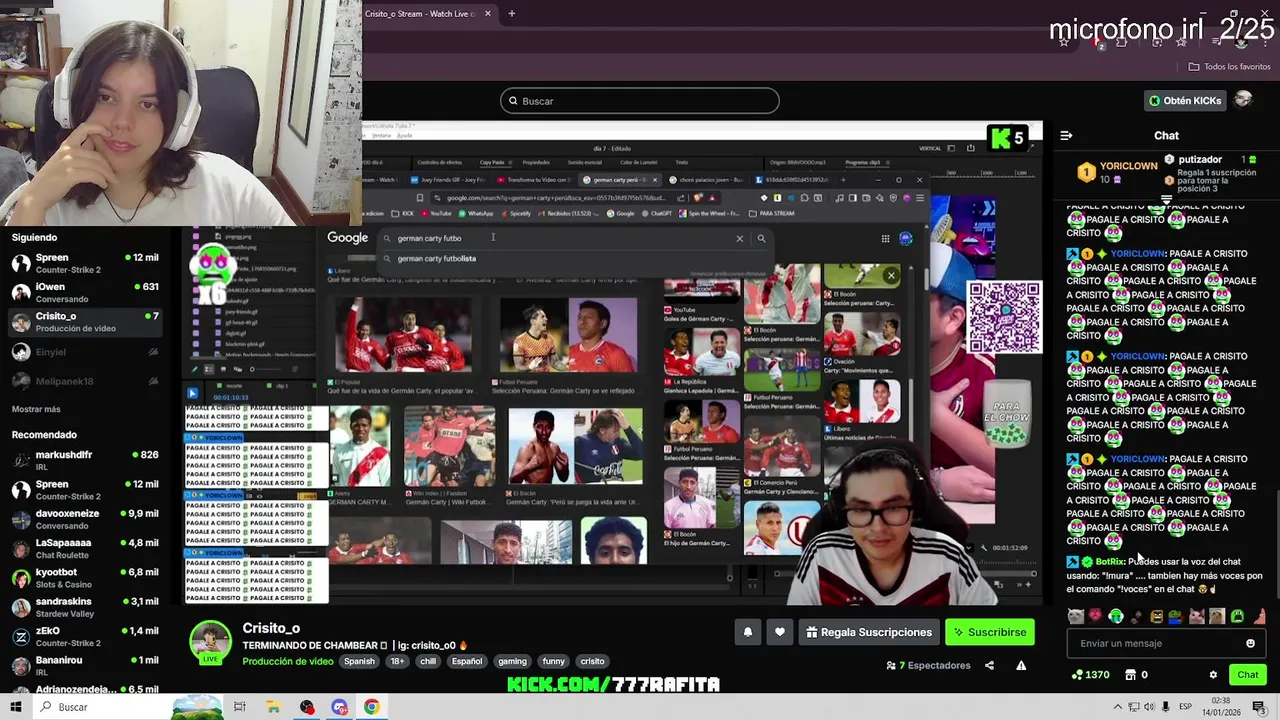The width and height of the screenshot is (1280, 720).
Task: Click the Spanish tag
Action: click(x=359, y=661)
